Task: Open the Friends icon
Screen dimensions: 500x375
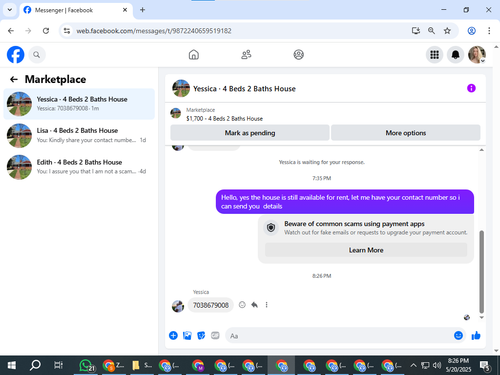Action: (x=246, y=54)
